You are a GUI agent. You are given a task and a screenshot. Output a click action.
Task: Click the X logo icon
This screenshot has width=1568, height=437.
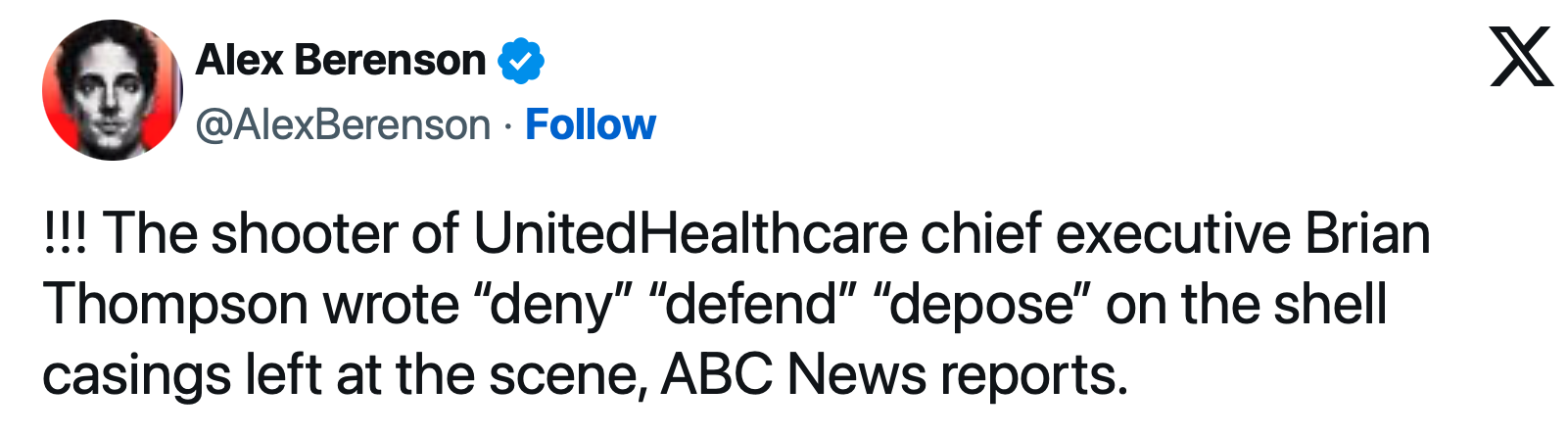(1521, 57)
